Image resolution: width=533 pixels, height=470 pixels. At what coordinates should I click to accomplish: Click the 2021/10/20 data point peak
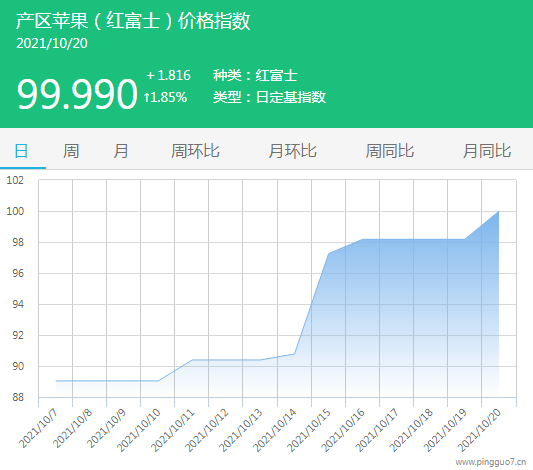pyautogui.click(x=498, y=211)
